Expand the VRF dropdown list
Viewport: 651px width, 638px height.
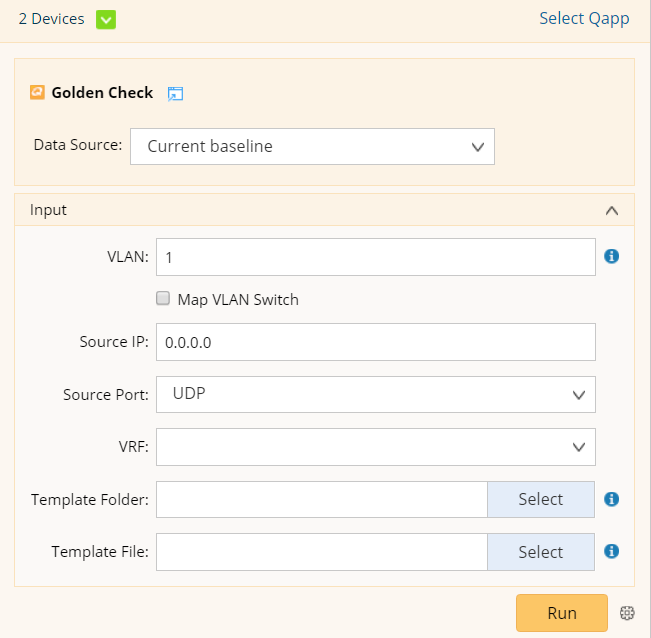(375, 447)
